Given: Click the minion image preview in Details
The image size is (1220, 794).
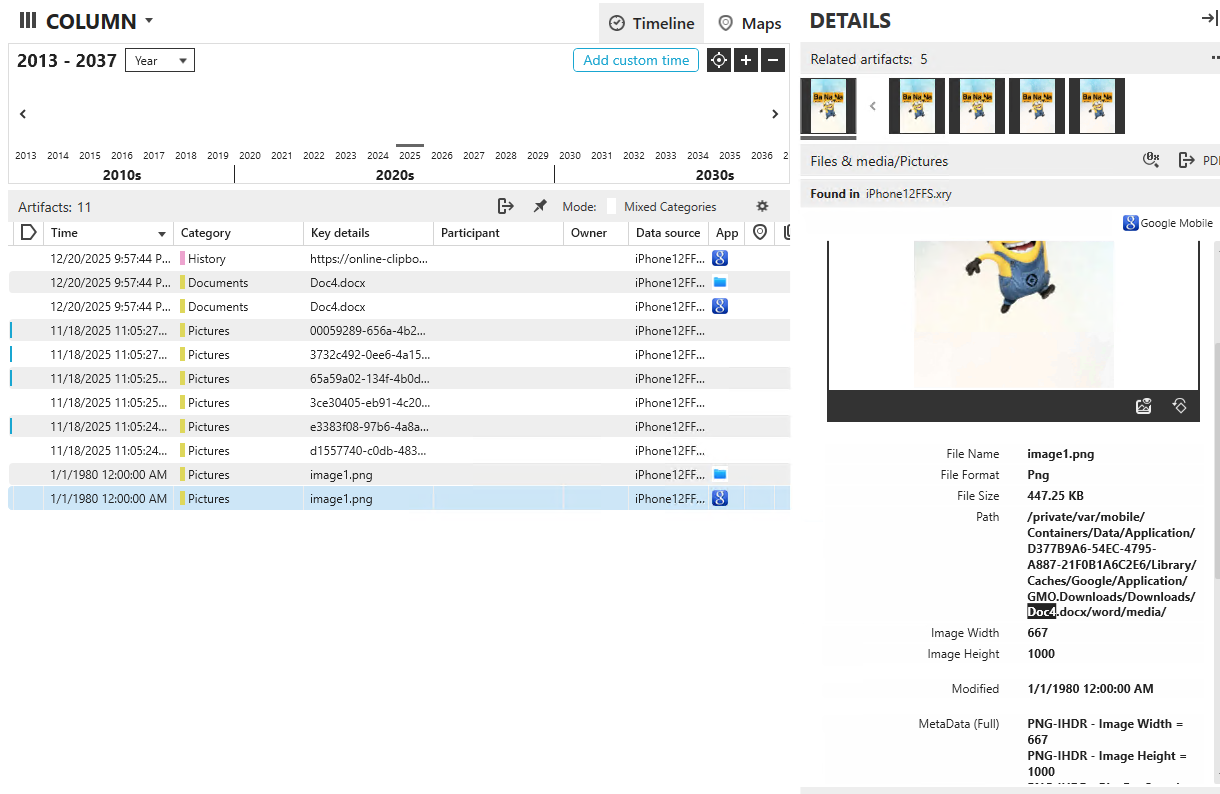Looking at the screenshot, I should coord(1013,314).
